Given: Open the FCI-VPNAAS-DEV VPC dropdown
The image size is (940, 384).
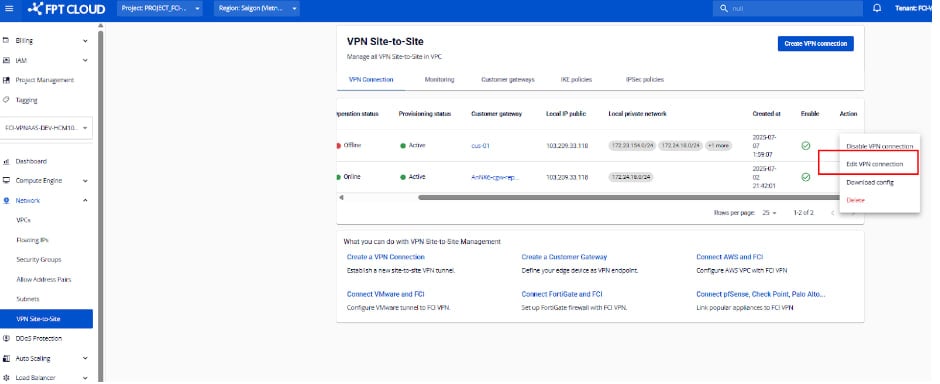Looking at the screenshot, I should (46, 128).
